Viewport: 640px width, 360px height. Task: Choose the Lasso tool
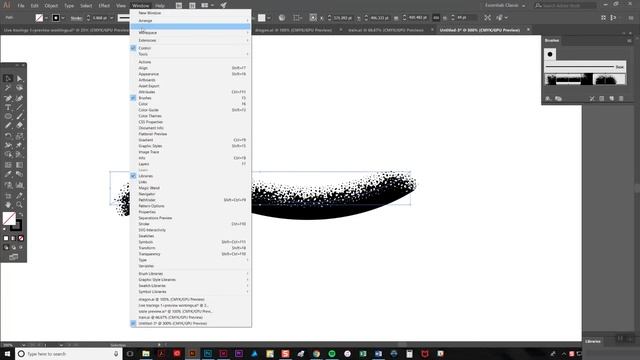coord(20,88)
